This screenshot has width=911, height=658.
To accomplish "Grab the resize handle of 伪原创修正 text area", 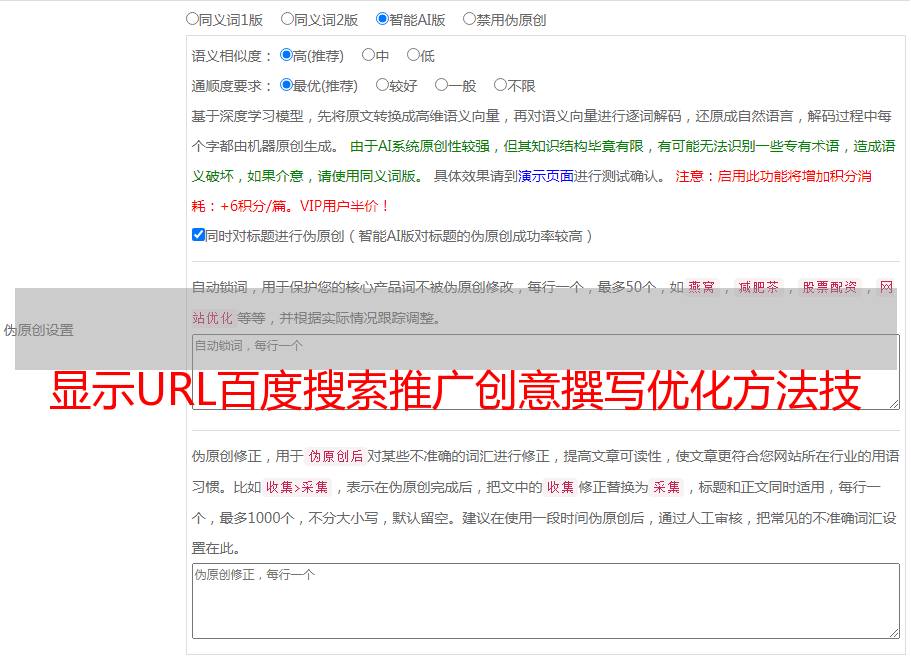I will point(894,633).
